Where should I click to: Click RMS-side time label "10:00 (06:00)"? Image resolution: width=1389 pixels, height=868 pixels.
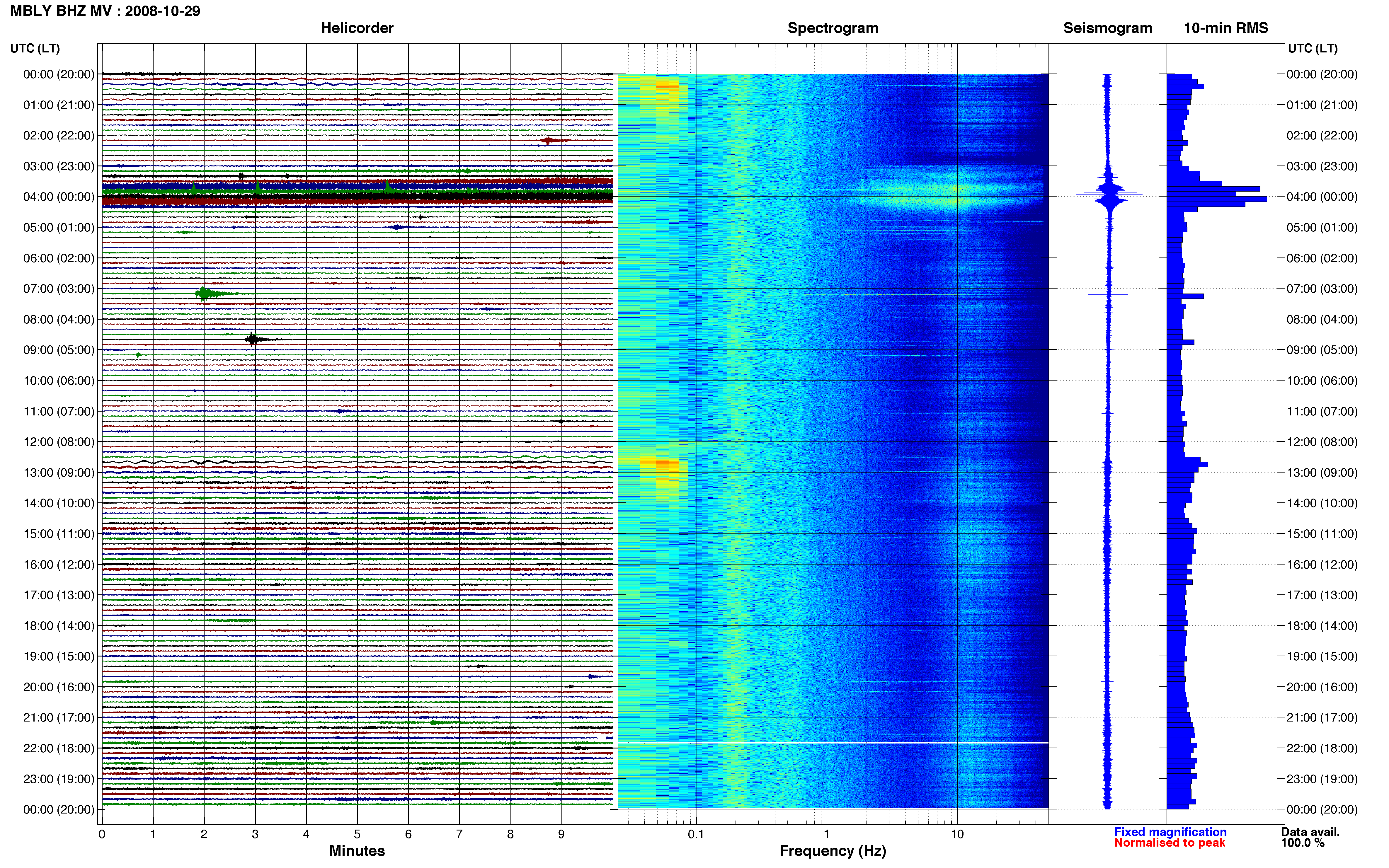(1322, 381)
